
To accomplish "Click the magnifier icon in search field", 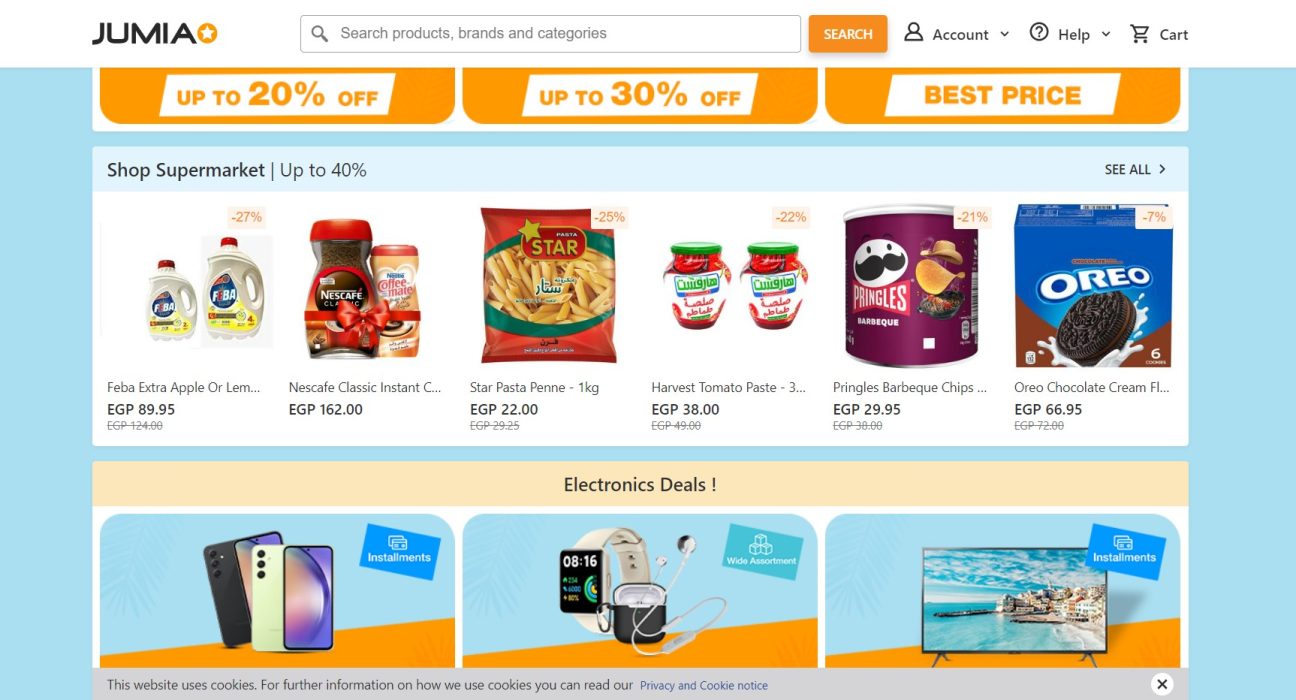I will pos(320,34).
